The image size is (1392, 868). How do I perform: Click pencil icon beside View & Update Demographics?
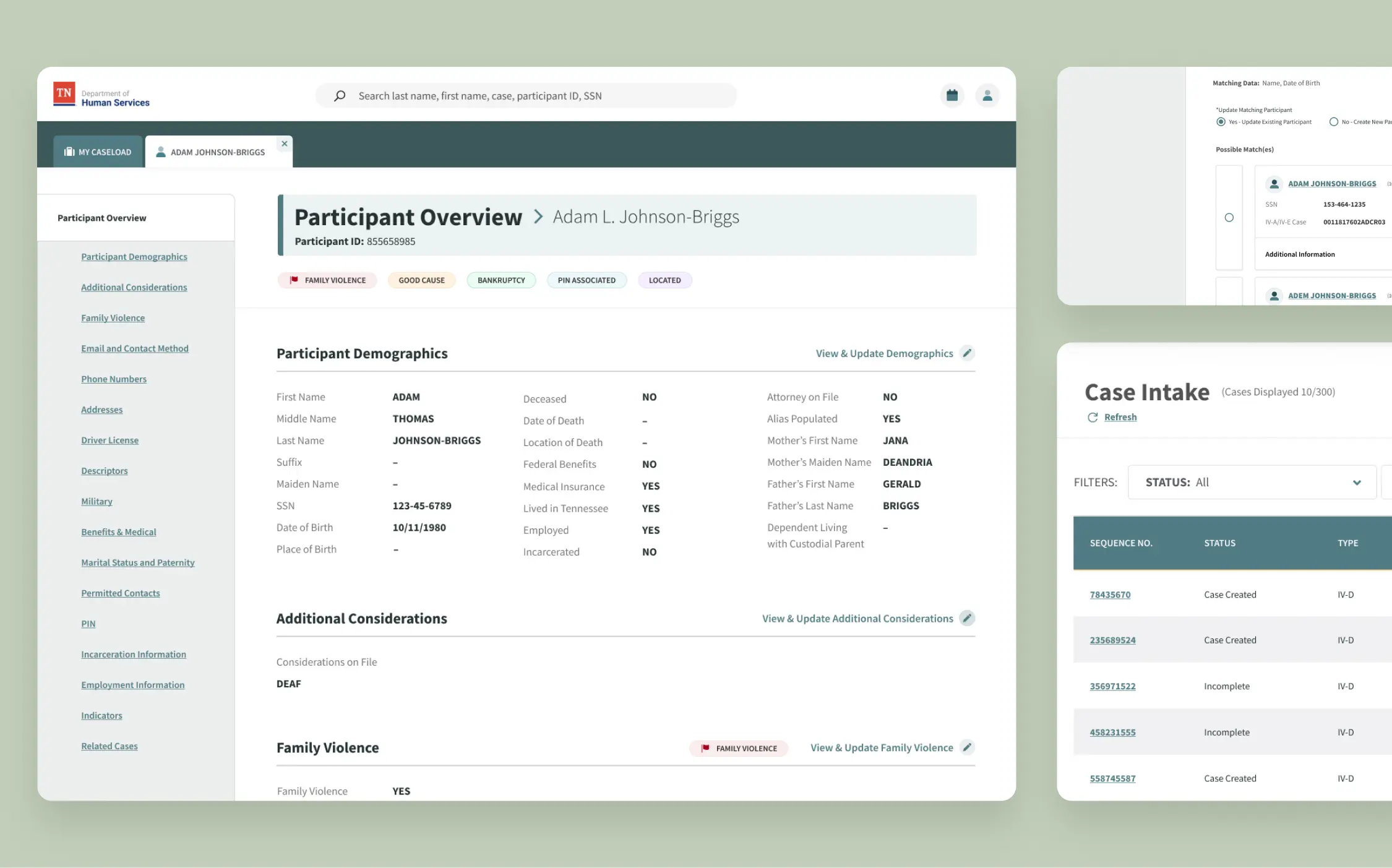pos(967,353)
